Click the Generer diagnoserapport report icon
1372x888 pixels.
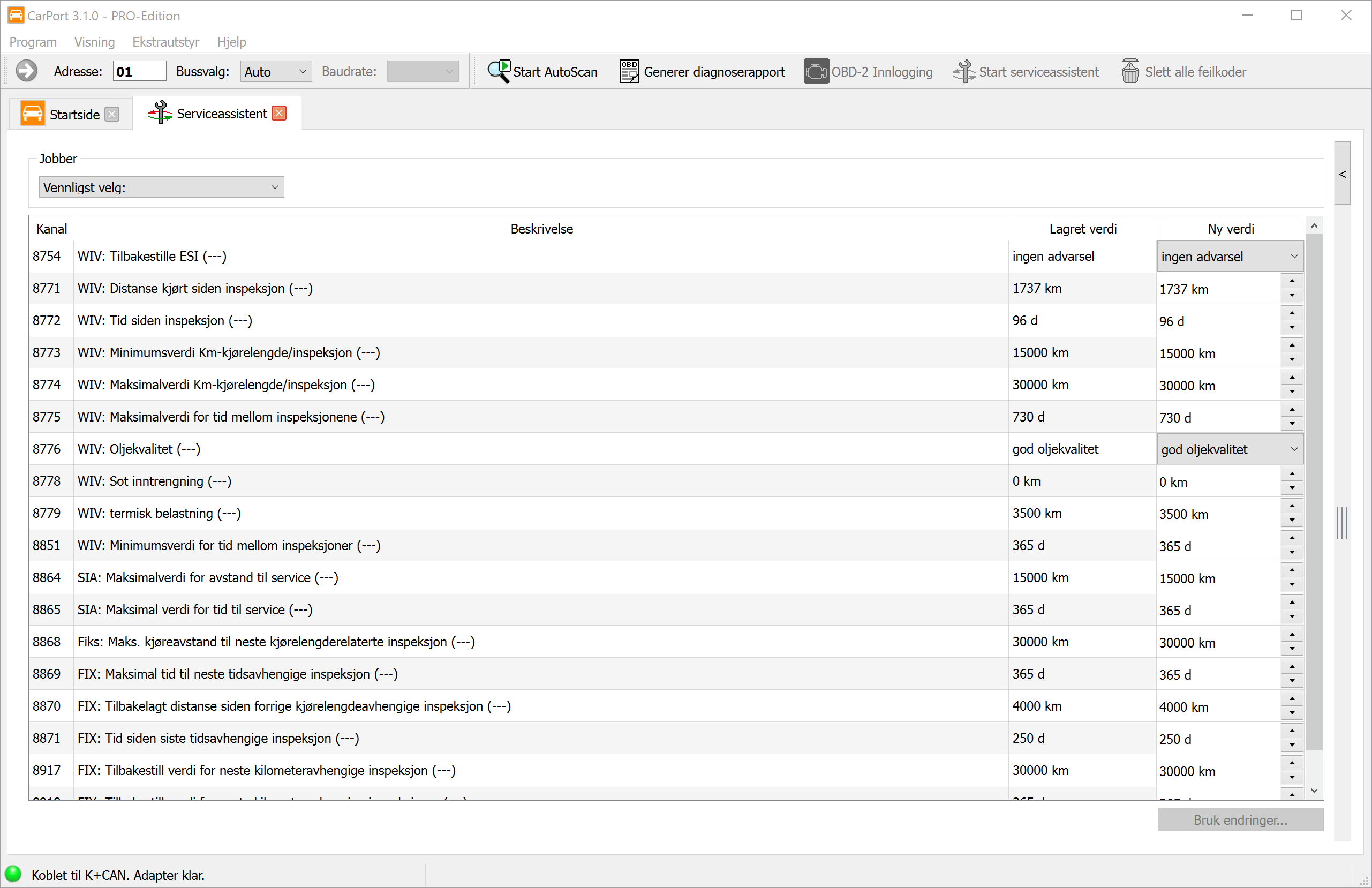628,72
